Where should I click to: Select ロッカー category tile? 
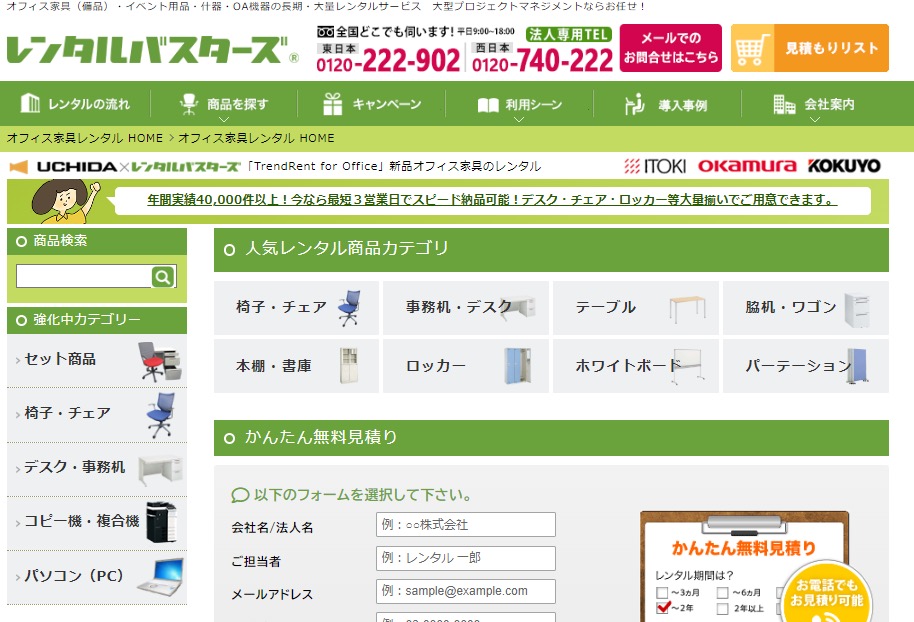(x=466, y=366)
